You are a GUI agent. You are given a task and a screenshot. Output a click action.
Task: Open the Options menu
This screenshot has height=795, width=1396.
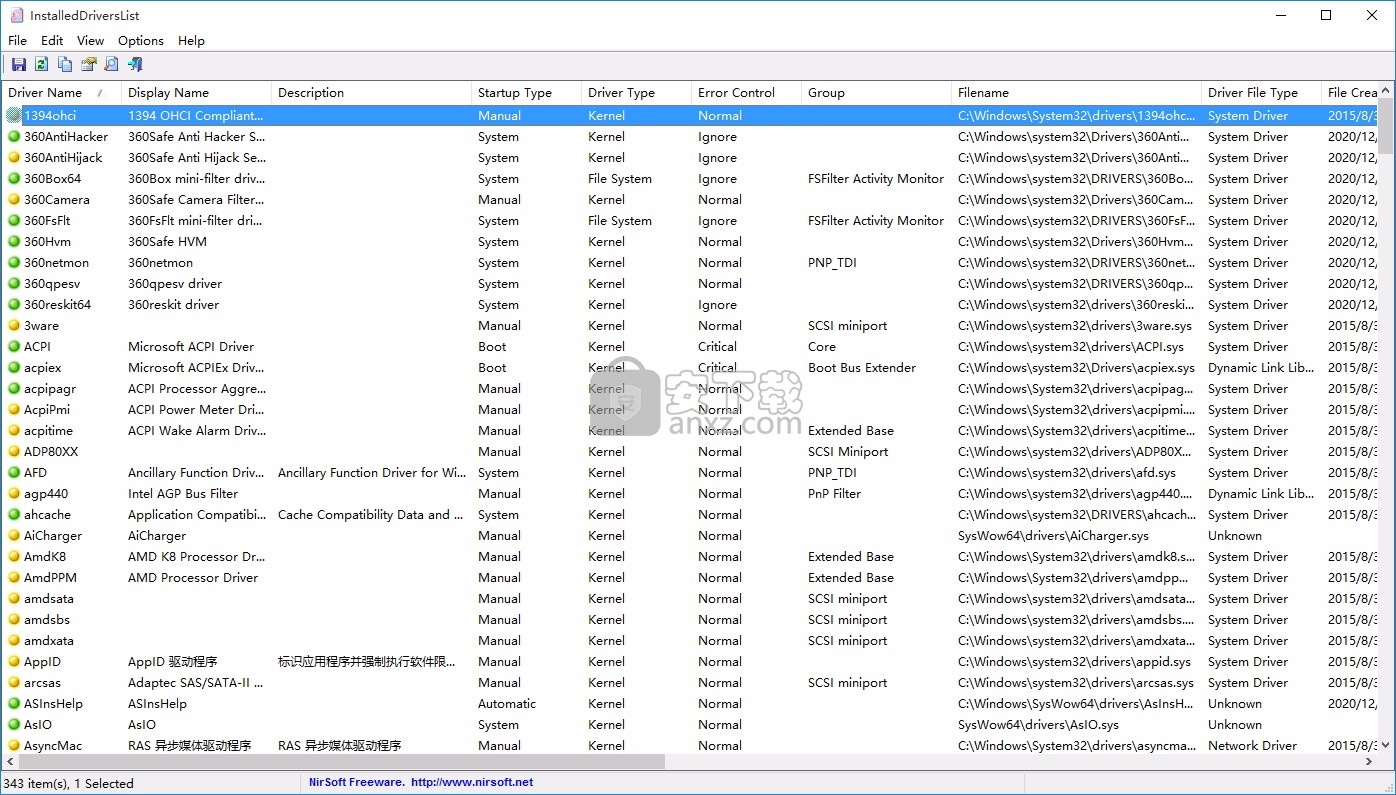coord(141,41)
